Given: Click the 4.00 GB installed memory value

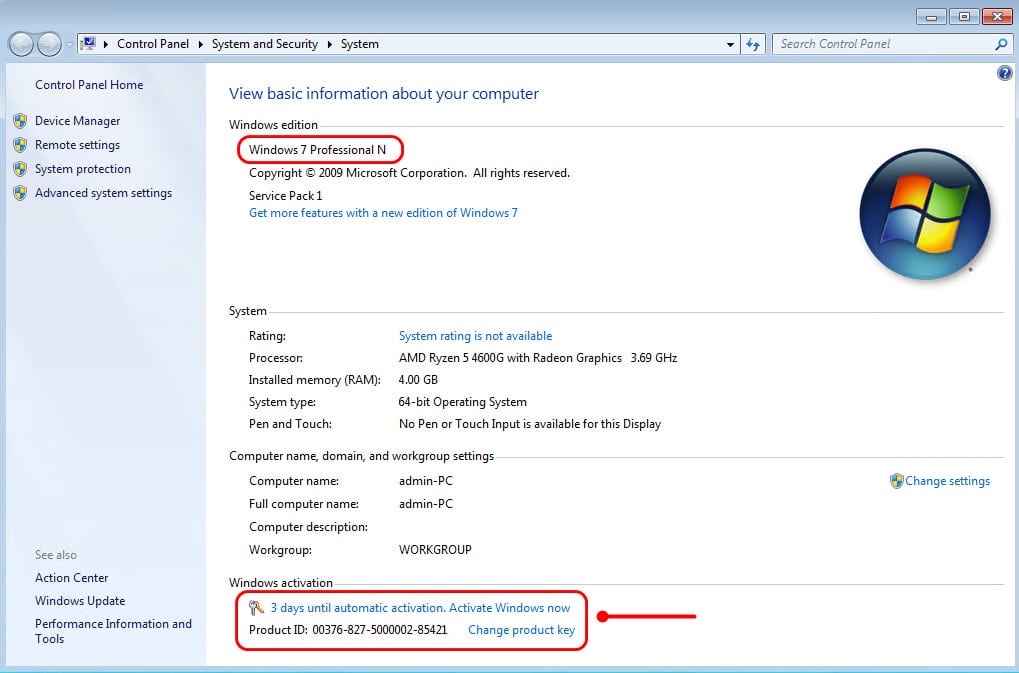Looking at the screenshot, I should (418, 380).
